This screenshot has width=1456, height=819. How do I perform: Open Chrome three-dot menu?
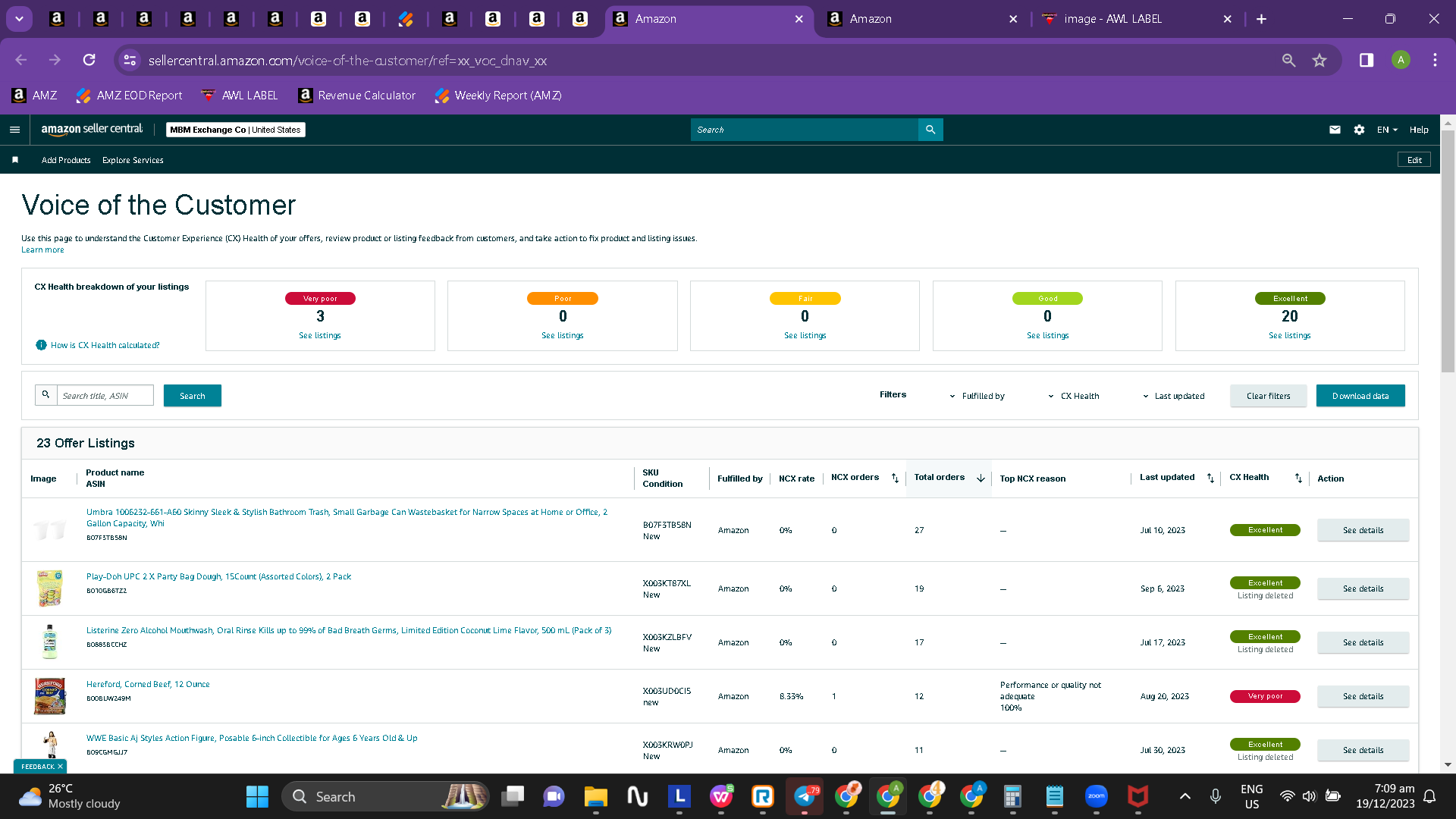click(1435, 60)
